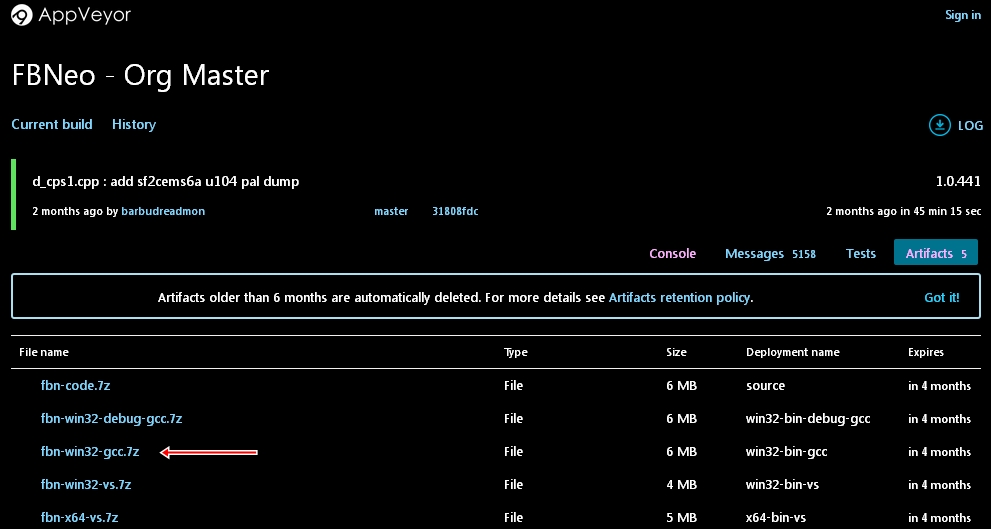Click the AppVeyor logo icon
991x529 pixels.
(x=22, y=16)
